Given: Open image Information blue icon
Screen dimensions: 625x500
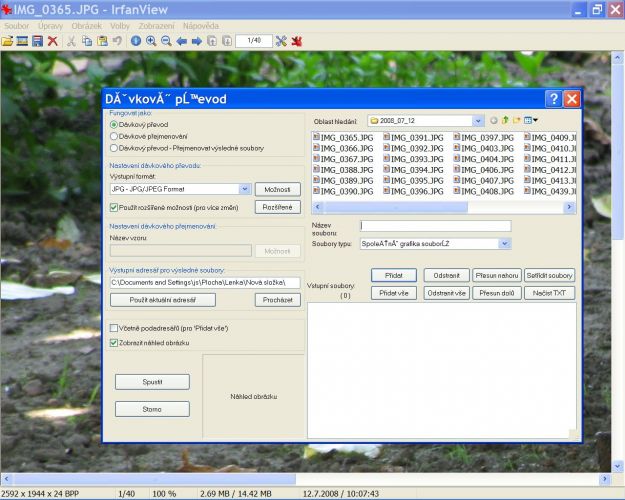Looking at the screenshot, I should tap(136, 41).
